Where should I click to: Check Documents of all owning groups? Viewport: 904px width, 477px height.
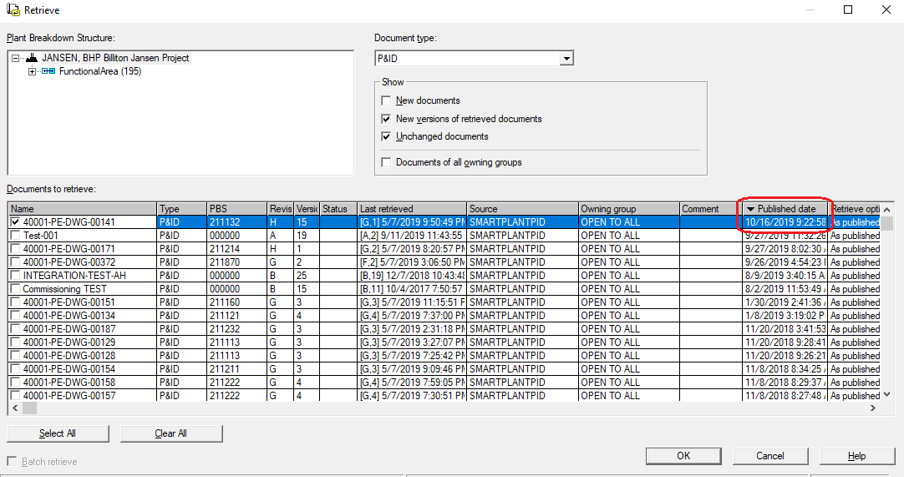(x=387, y=162)
